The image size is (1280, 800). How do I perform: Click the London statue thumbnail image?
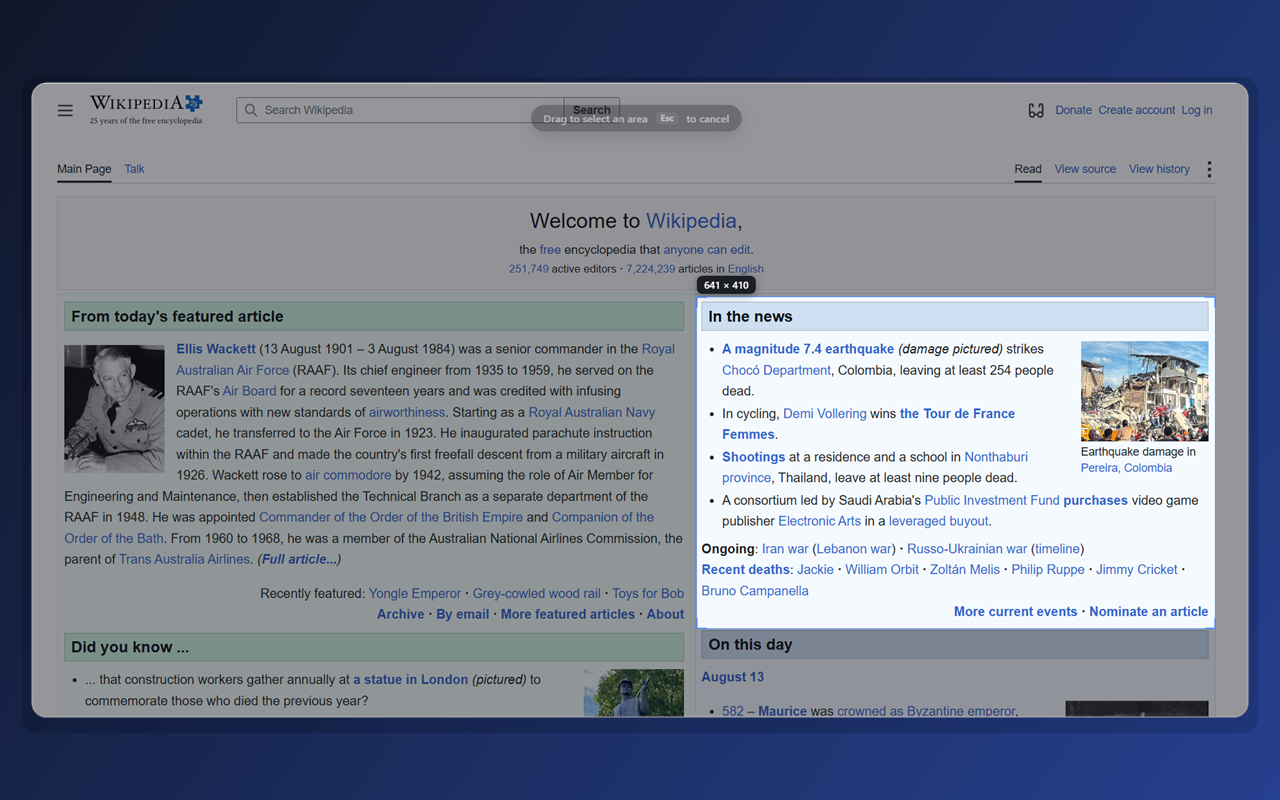point(634,693)
